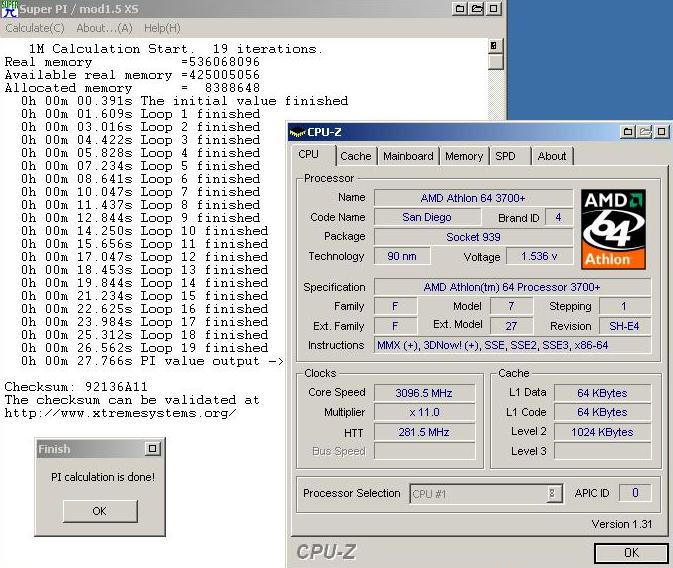
Task: Click the HTT value 281.5 MHz
Action: (x=424, y=432)
